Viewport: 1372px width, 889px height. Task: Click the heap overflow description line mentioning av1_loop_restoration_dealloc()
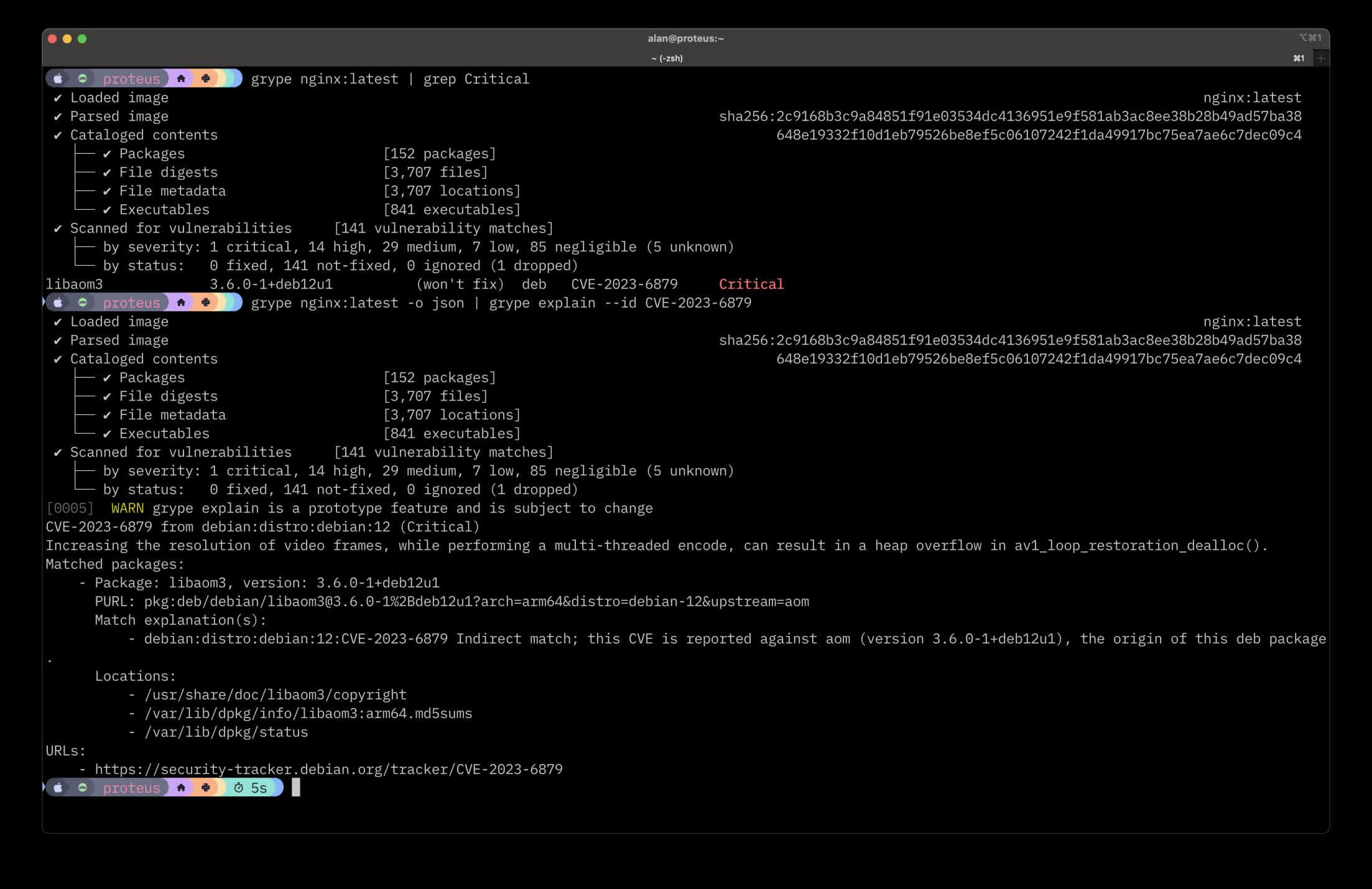pos(657,546)
